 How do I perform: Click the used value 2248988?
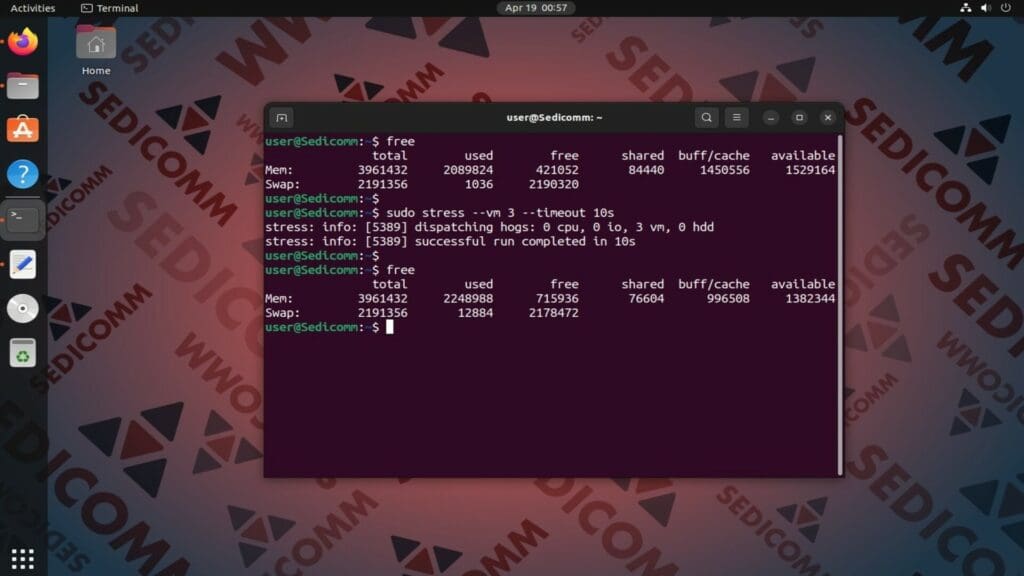pos(468,298)
